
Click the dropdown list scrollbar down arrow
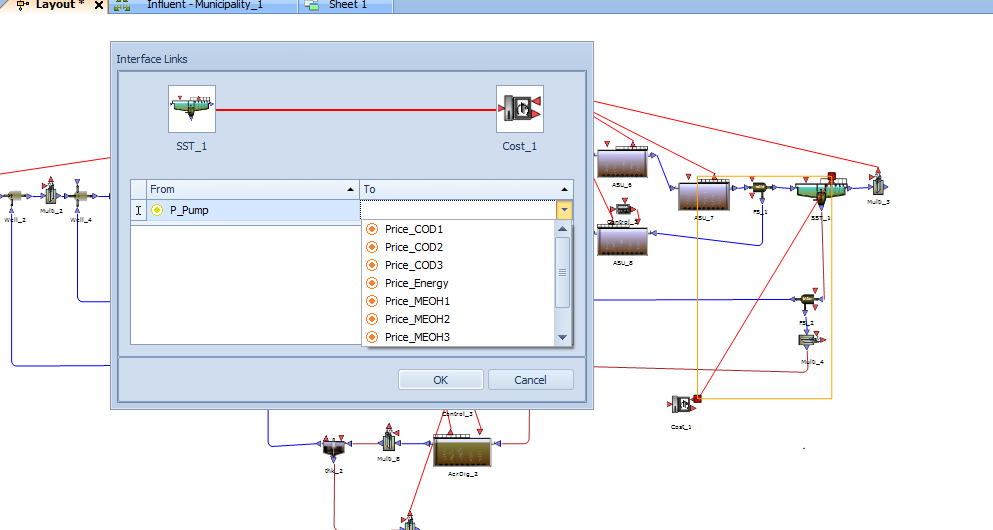(x=562, y=338)
